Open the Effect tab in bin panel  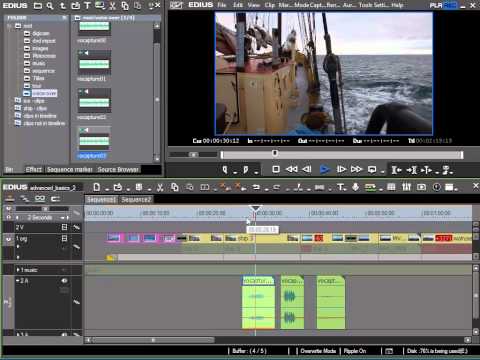34,170
